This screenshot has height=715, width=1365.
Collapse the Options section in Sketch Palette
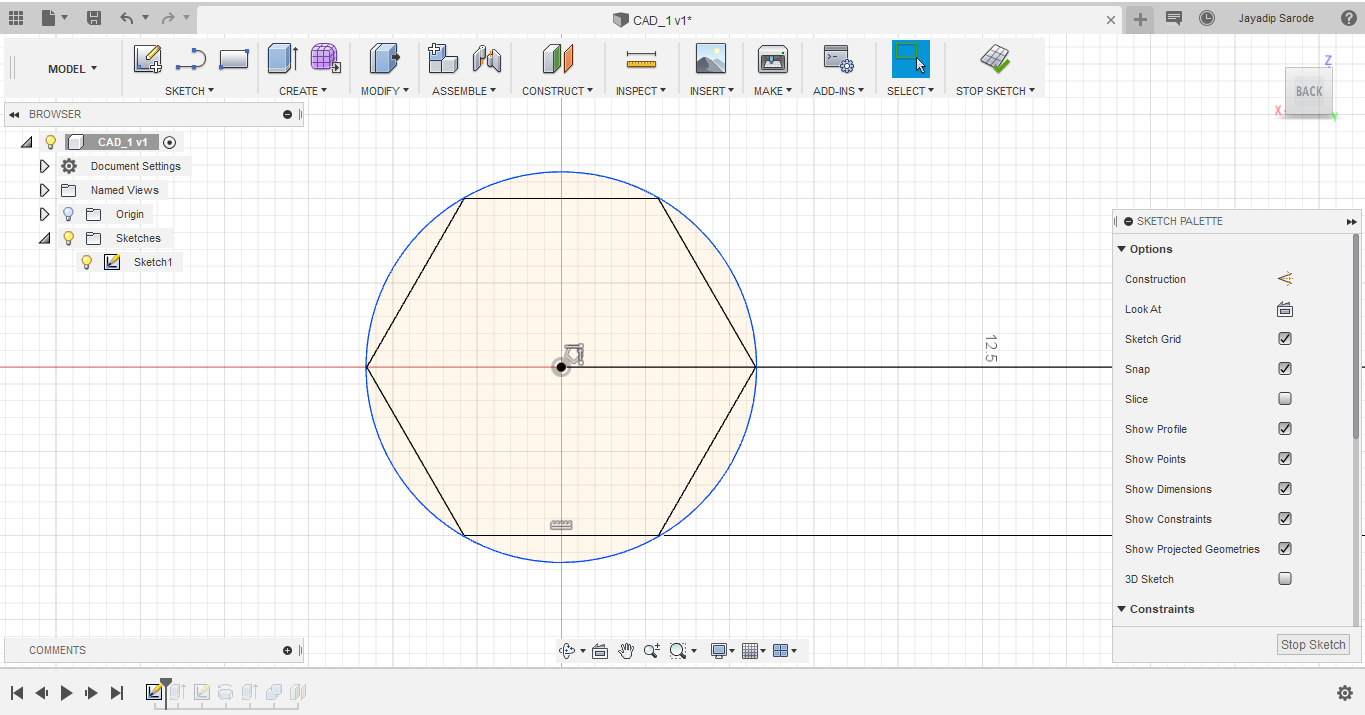click(1121, 249)
